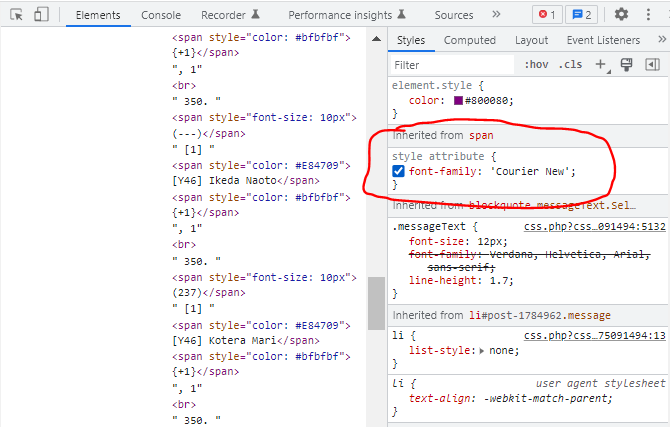Screen dimensions: 670x427
Task: Click the blockquote.messageText inherited link
Action: (552, 206)
